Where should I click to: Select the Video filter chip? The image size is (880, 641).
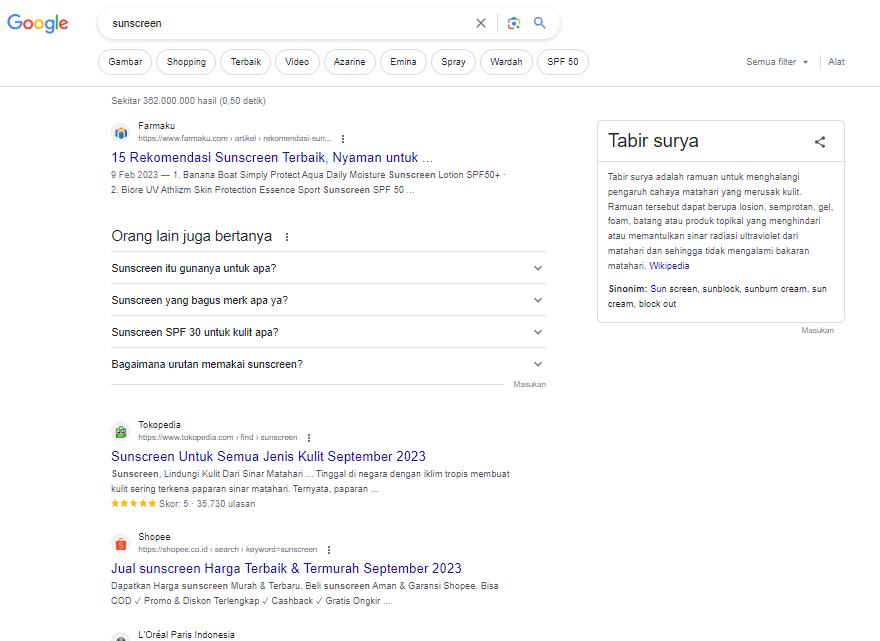[297, 62]
